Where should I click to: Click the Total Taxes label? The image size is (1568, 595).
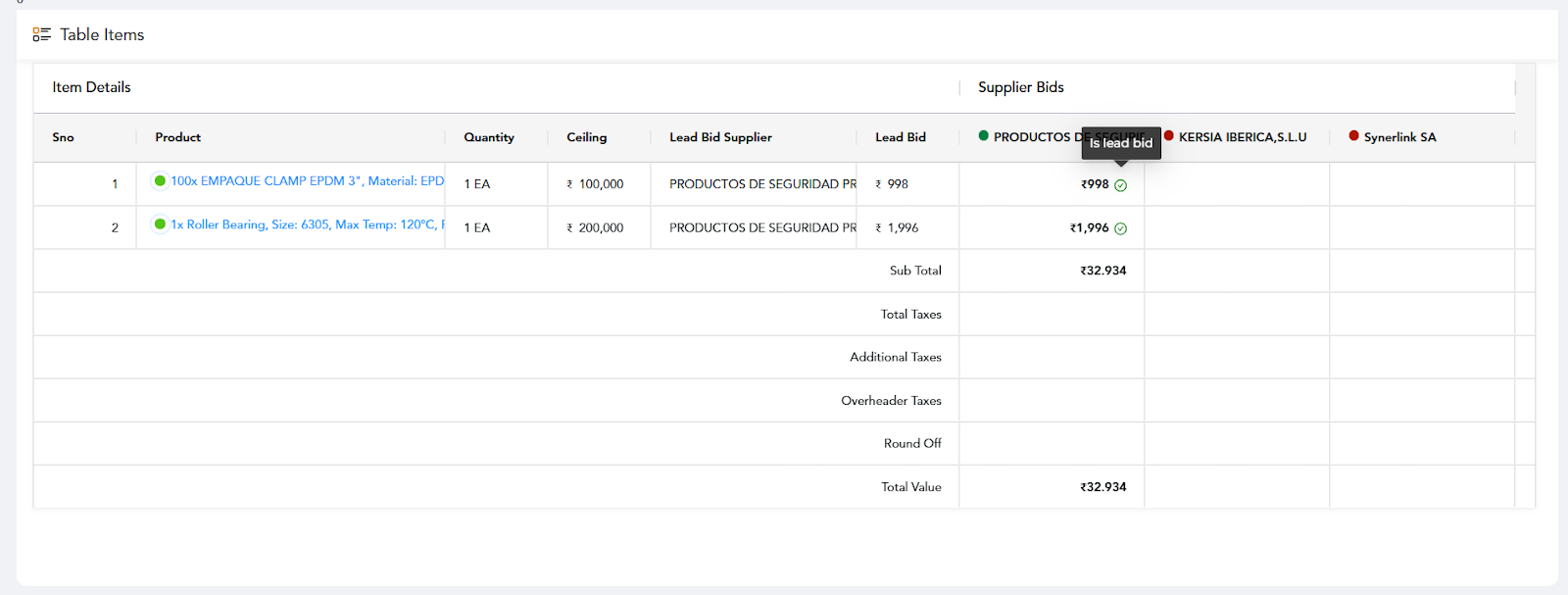910,315
